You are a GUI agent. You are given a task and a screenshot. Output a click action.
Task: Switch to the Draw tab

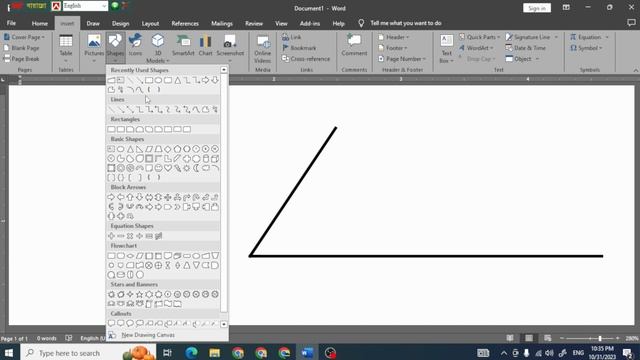pyautogui.click(x=93, y=23)
